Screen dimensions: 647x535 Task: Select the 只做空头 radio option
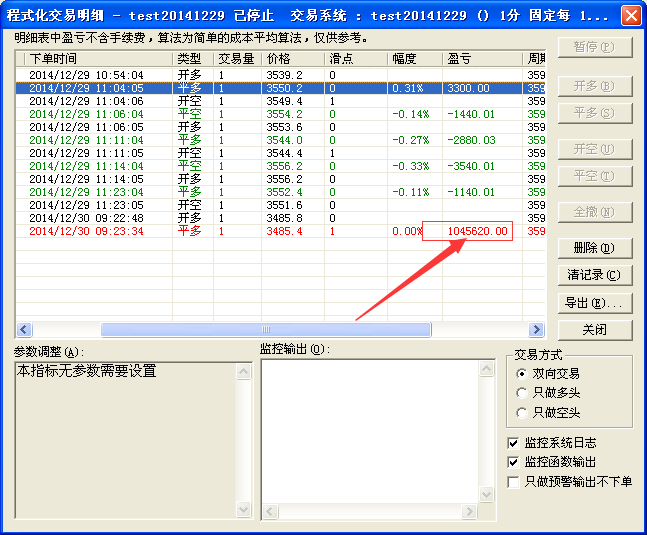521,412
